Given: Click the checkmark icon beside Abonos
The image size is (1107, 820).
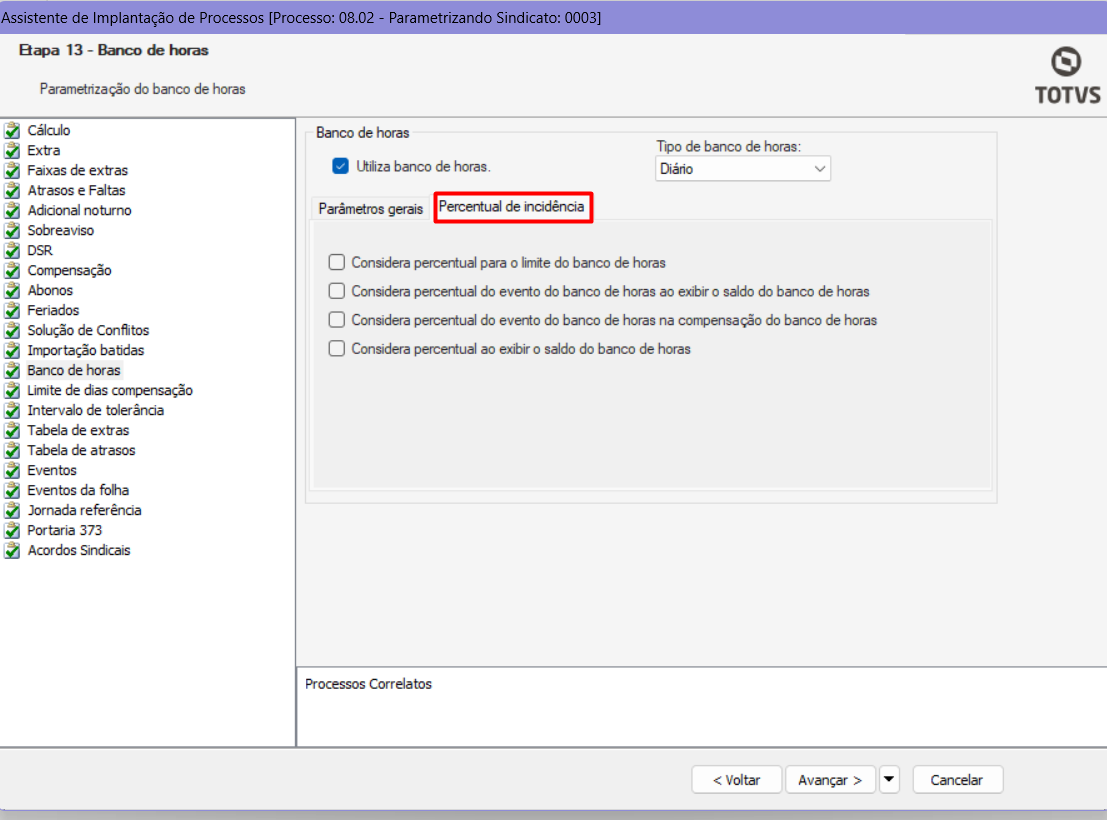Looking at the screenshot, I should 12,290.
